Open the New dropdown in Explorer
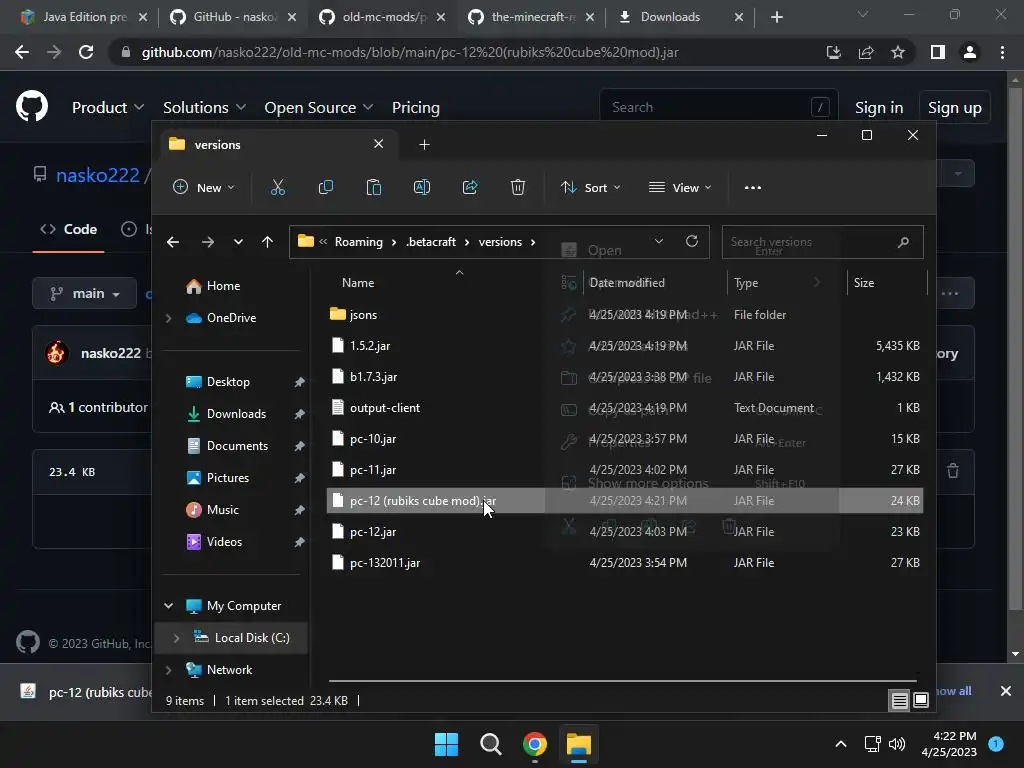Image resolution: width=1024 pixels, height=768 pixels. click(204, 187)
